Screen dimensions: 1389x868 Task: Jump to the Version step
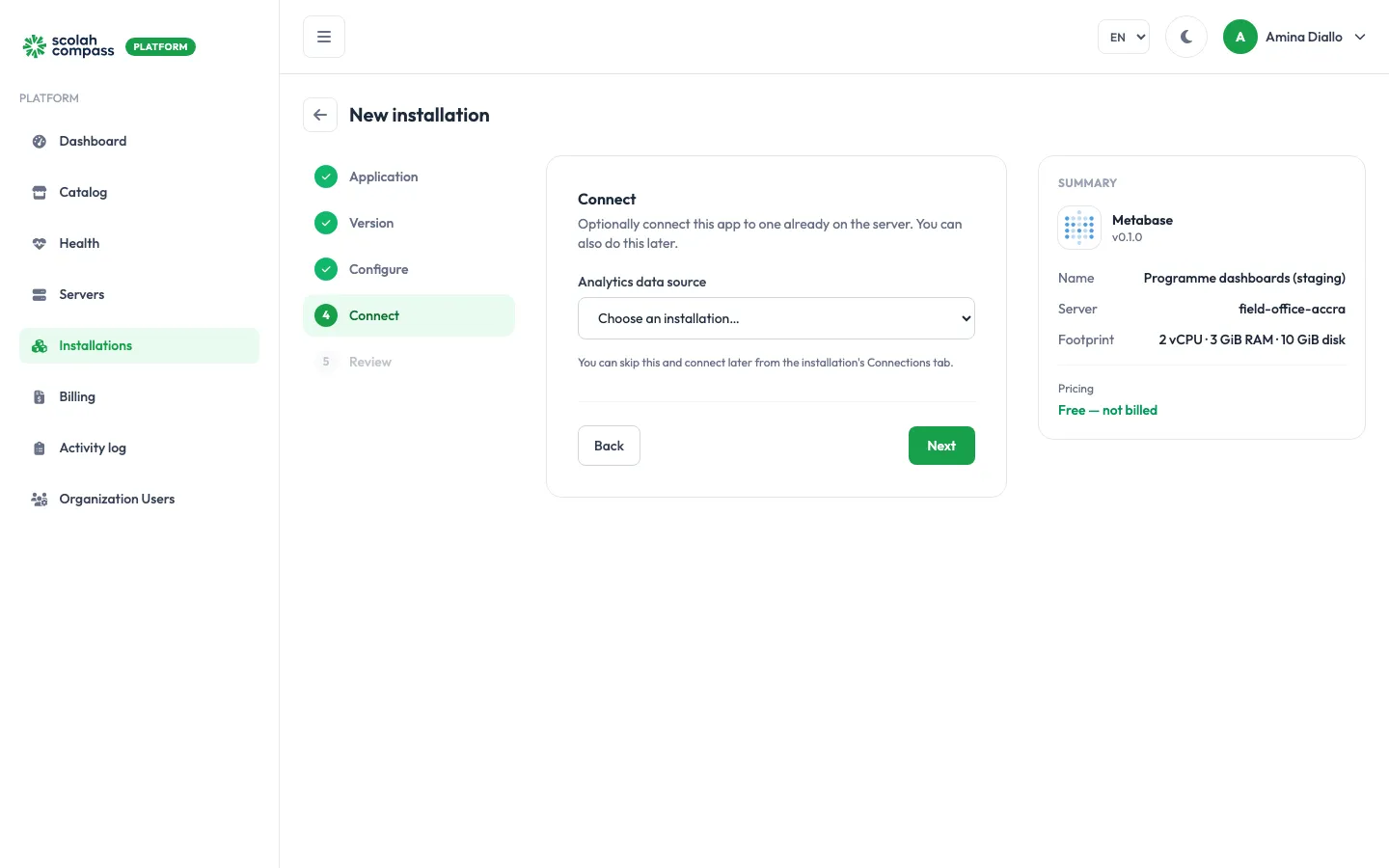(x=409, y=223)
